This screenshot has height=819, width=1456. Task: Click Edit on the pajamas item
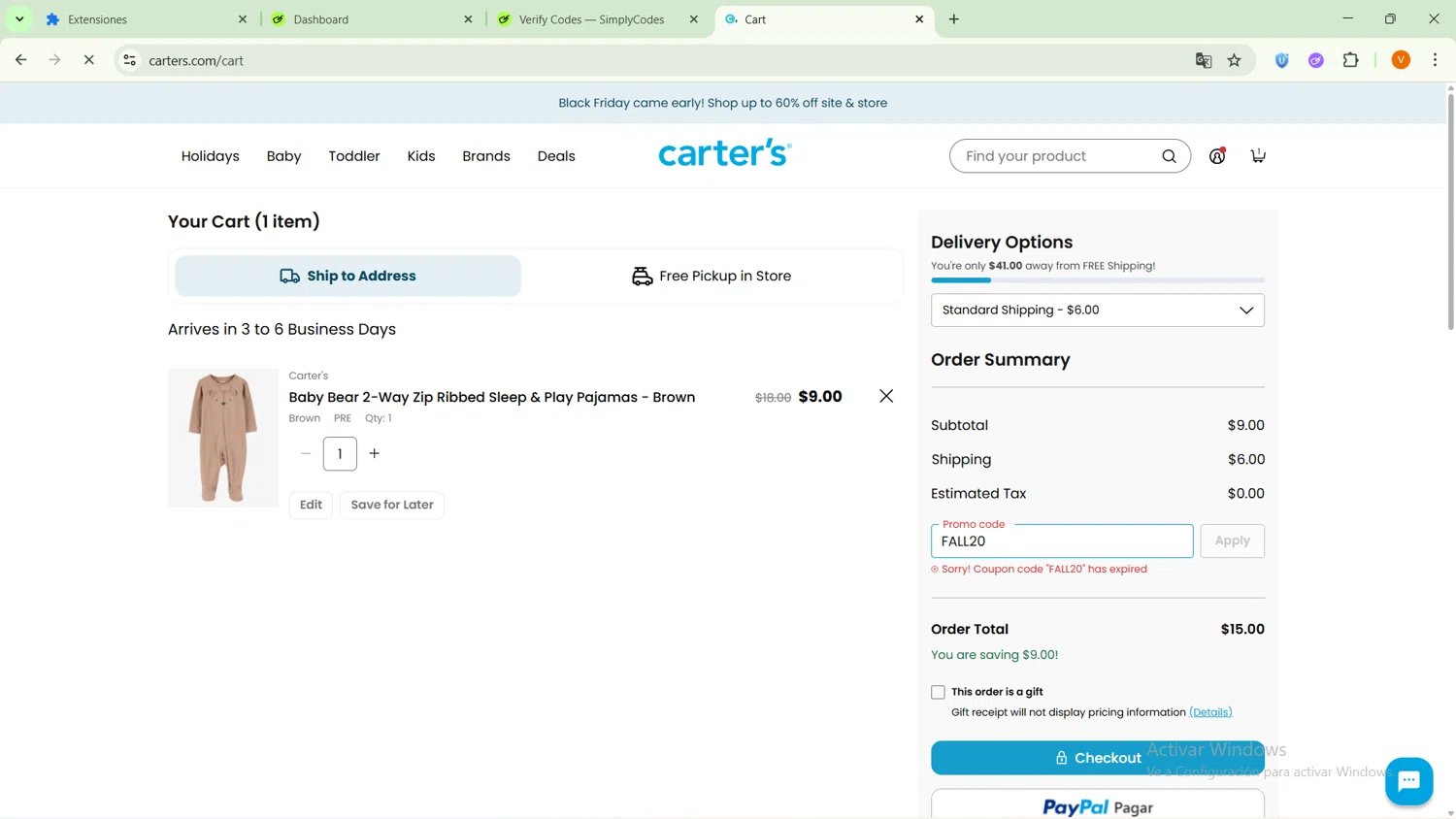pos(311,505)
